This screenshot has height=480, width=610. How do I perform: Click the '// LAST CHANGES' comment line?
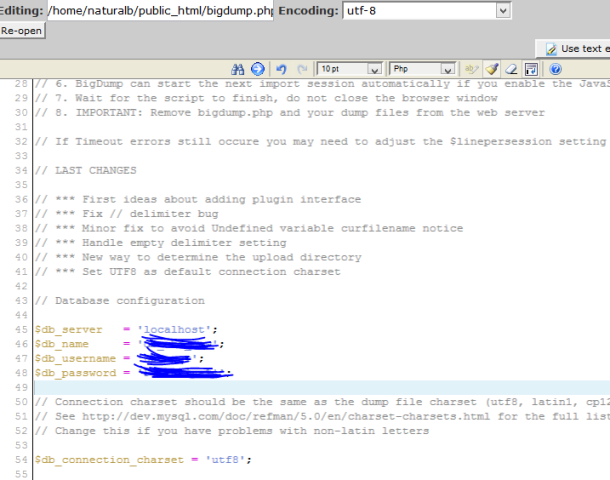[x=86, y=170]
